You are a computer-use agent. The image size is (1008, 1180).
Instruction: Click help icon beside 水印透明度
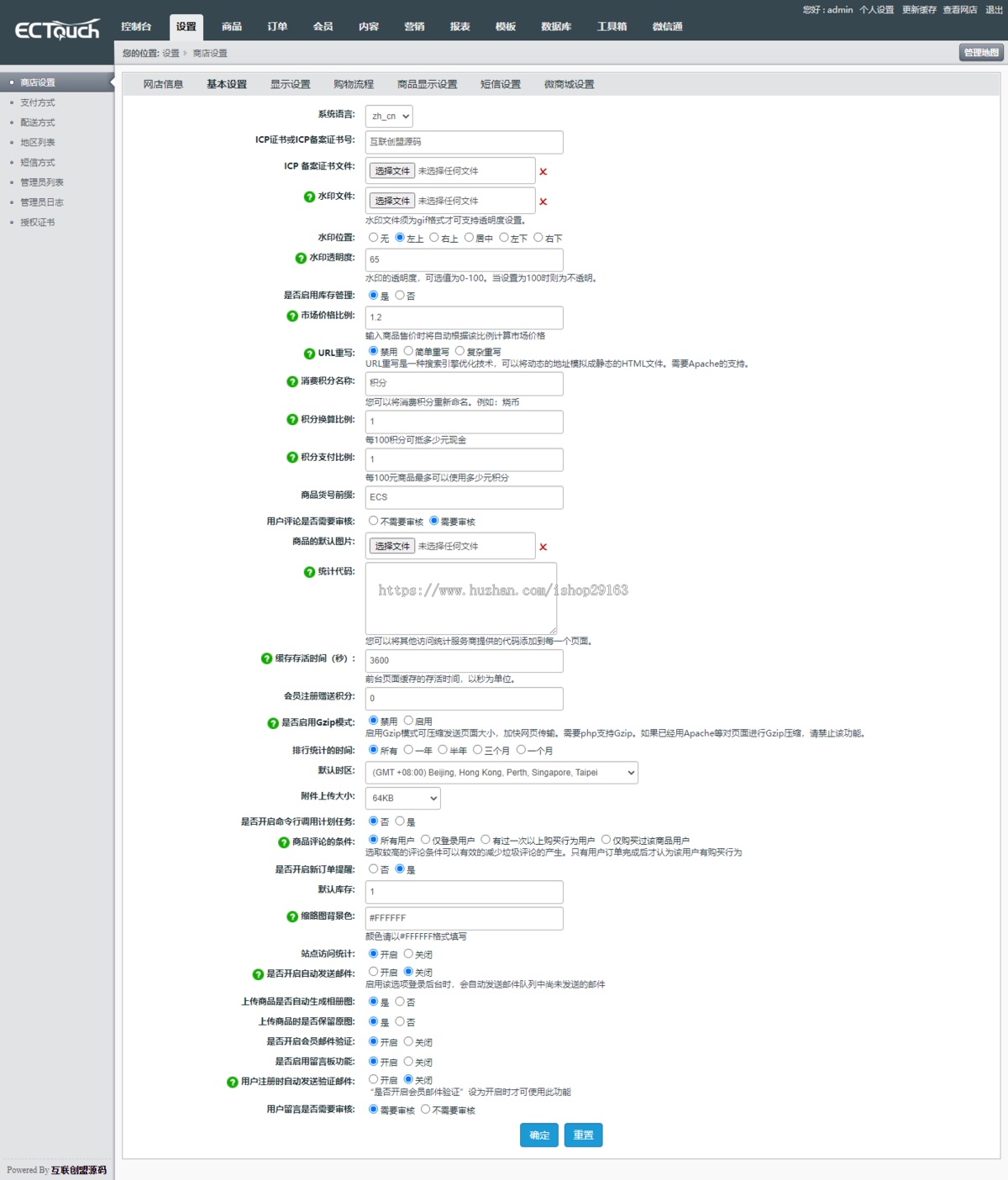pyautogui.click(x=301, y=258)
